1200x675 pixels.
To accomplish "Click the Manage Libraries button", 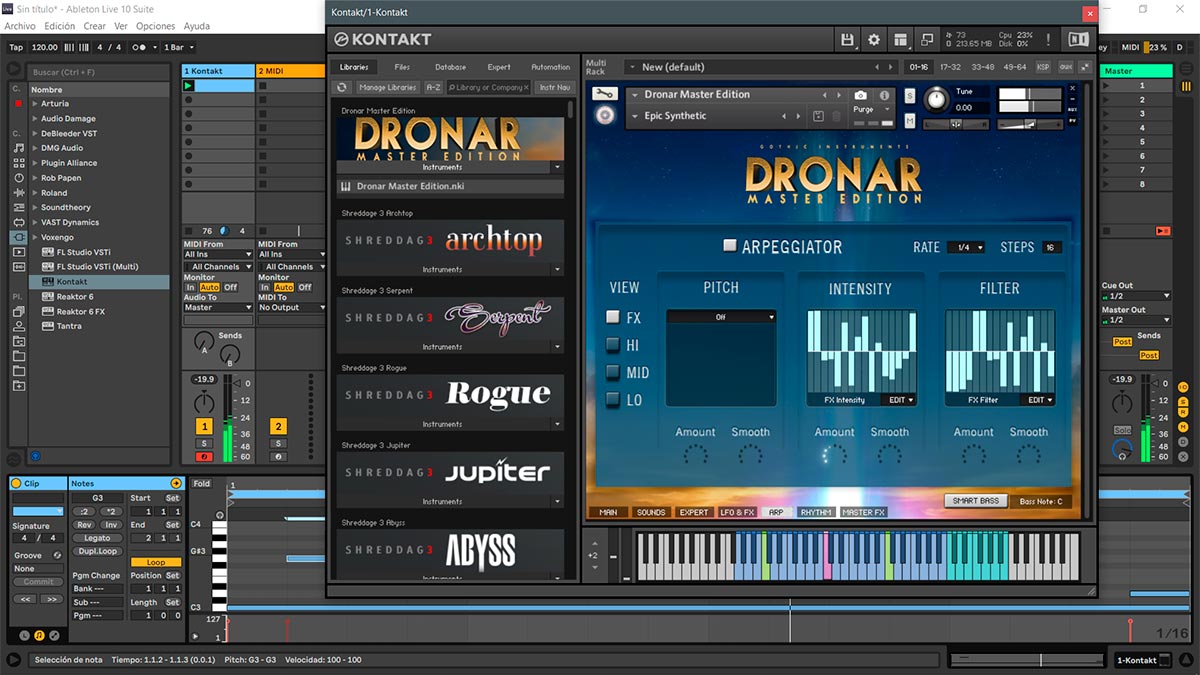I will click(387, 88).
